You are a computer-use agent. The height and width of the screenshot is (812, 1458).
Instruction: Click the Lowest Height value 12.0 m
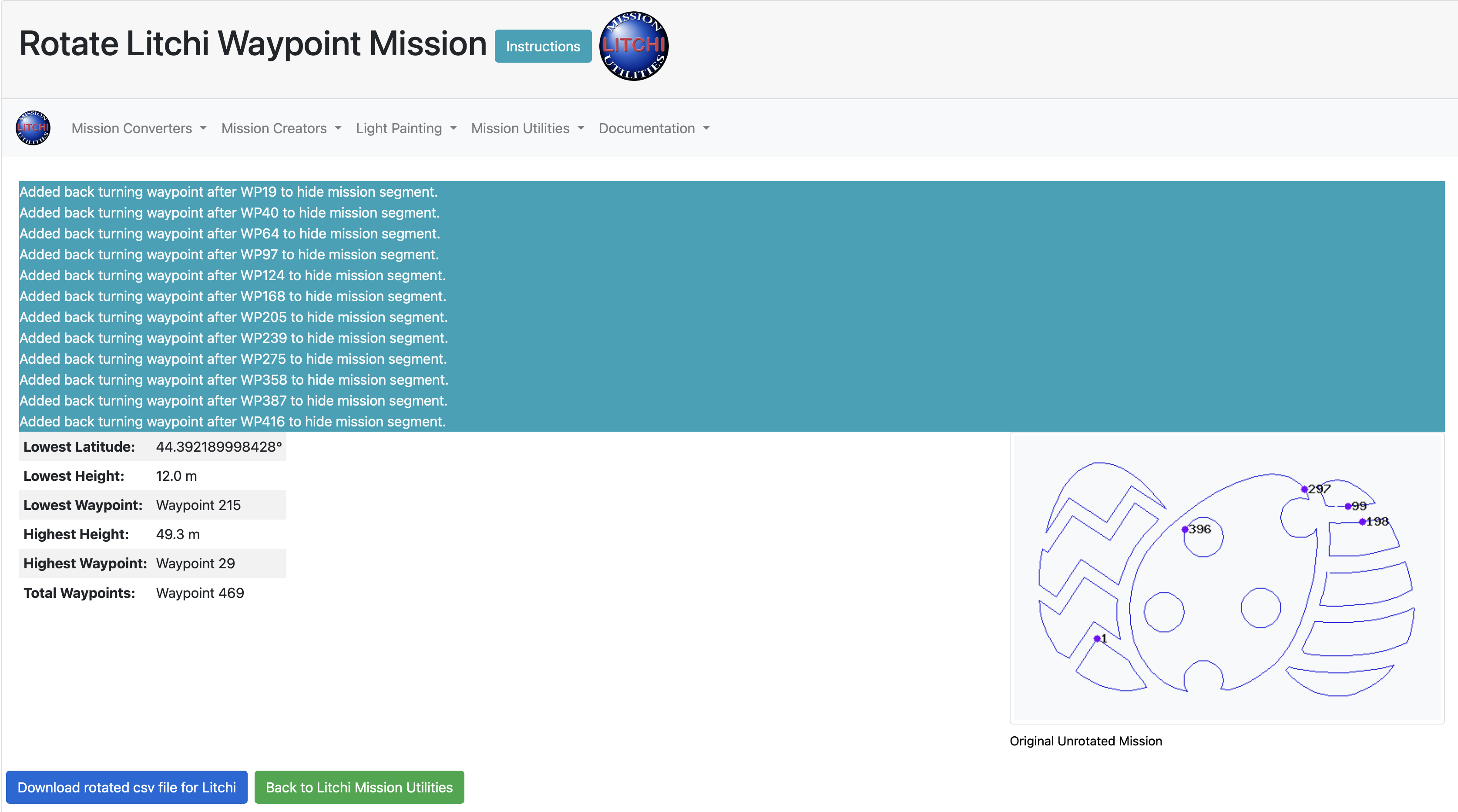tap(177, 476)
